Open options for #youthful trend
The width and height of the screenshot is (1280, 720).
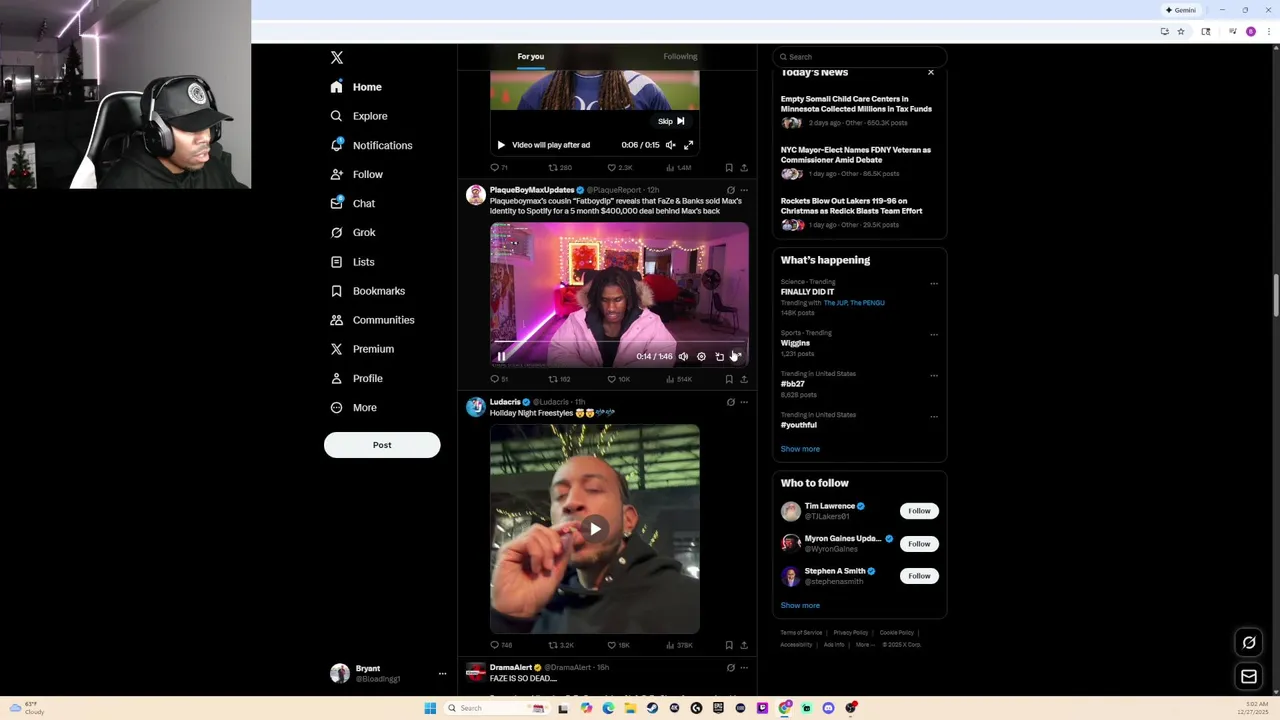click(x=934, y=417)
